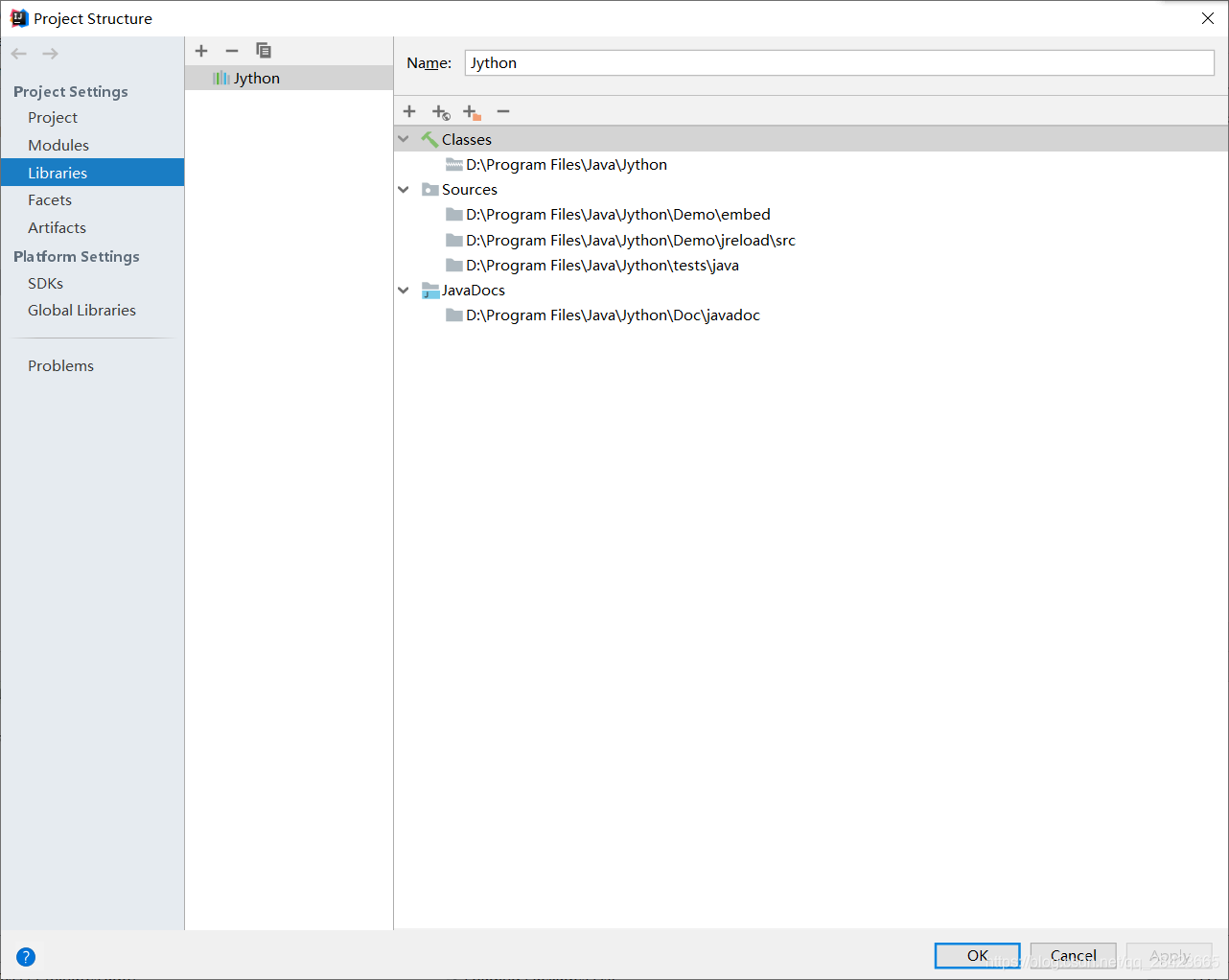Dismiss the dialog with Cancel
Screen dimensions: 1229x980
pos(1073,955)
